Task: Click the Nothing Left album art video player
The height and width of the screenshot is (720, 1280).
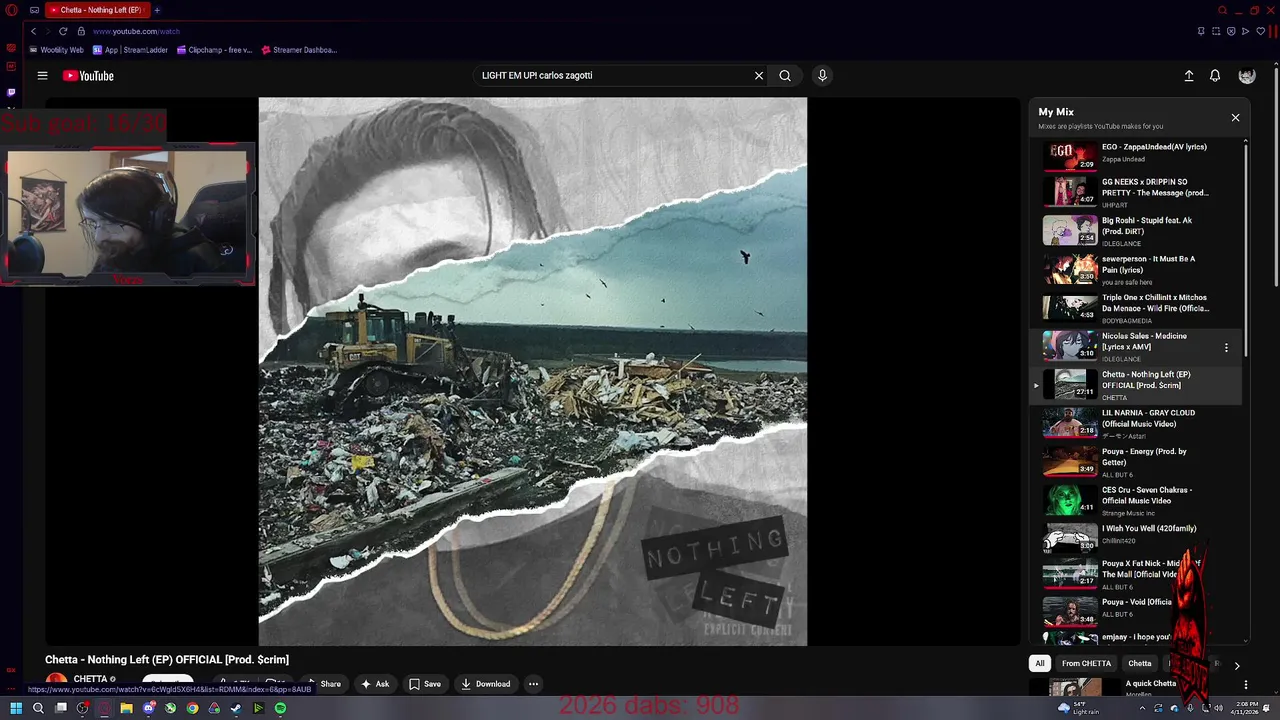Action: click(533, 372)
